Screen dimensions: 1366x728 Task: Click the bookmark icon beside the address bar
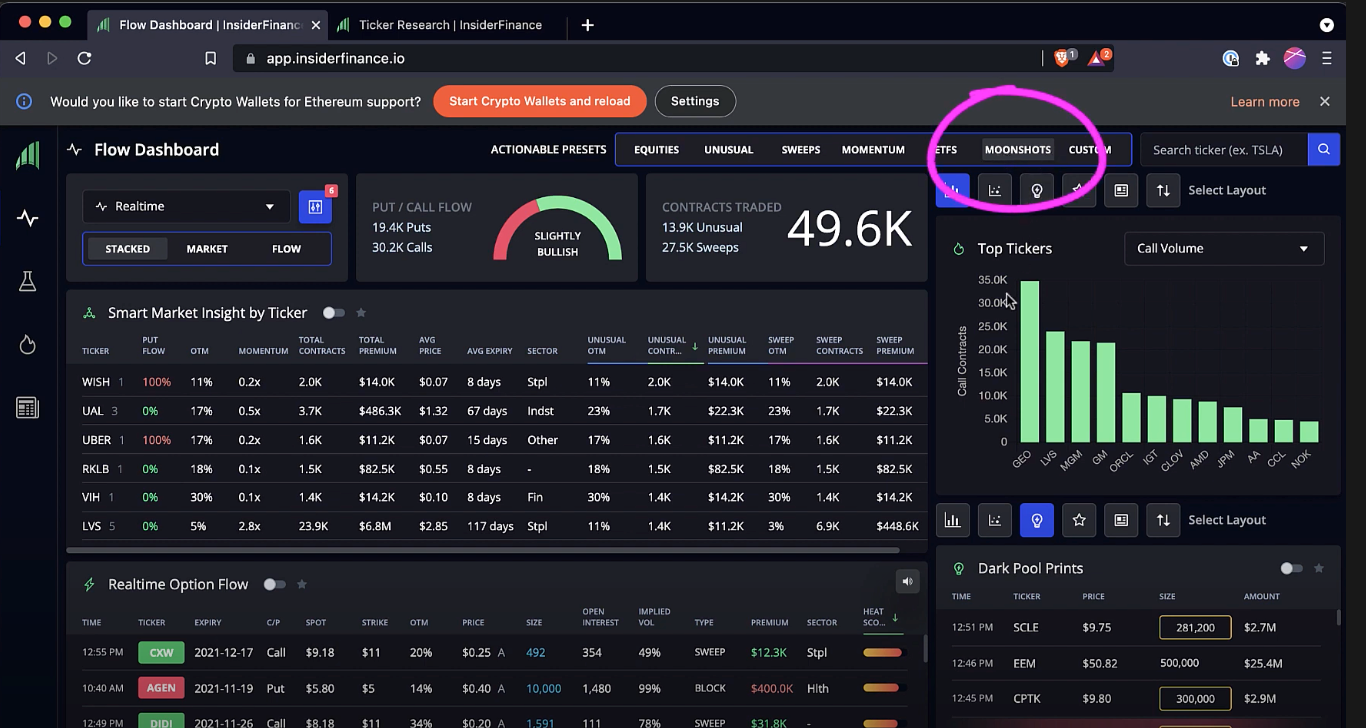(x=210, y=58)
